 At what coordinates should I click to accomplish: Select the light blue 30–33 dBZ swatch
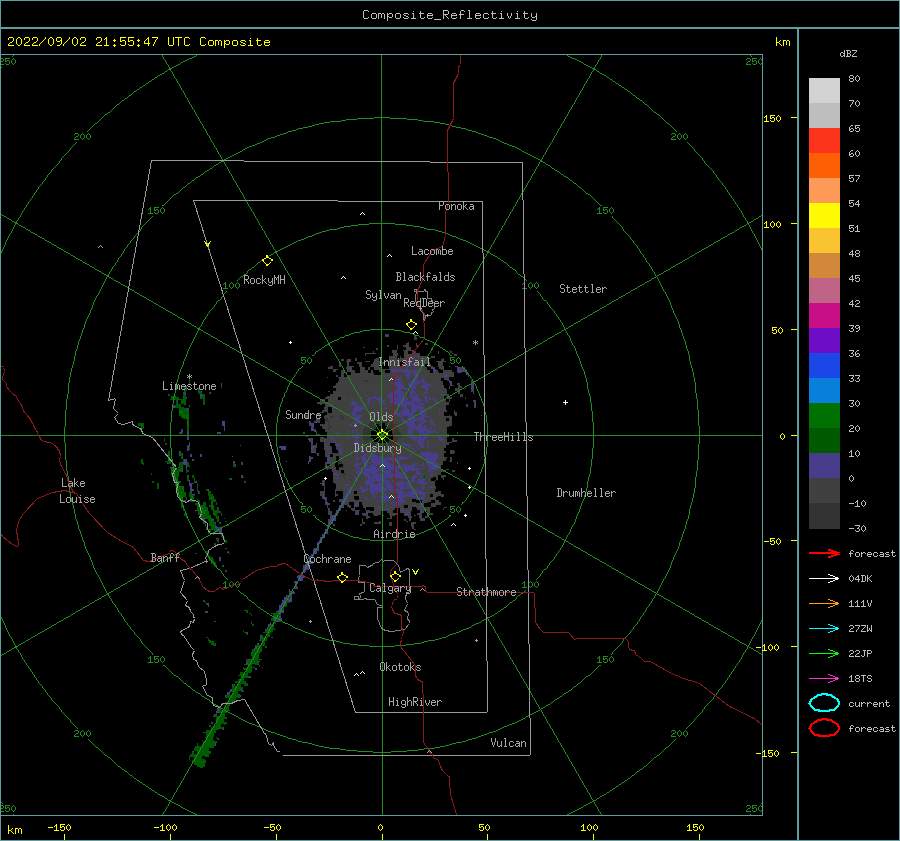pyautogui.click(x=824, y=390)
